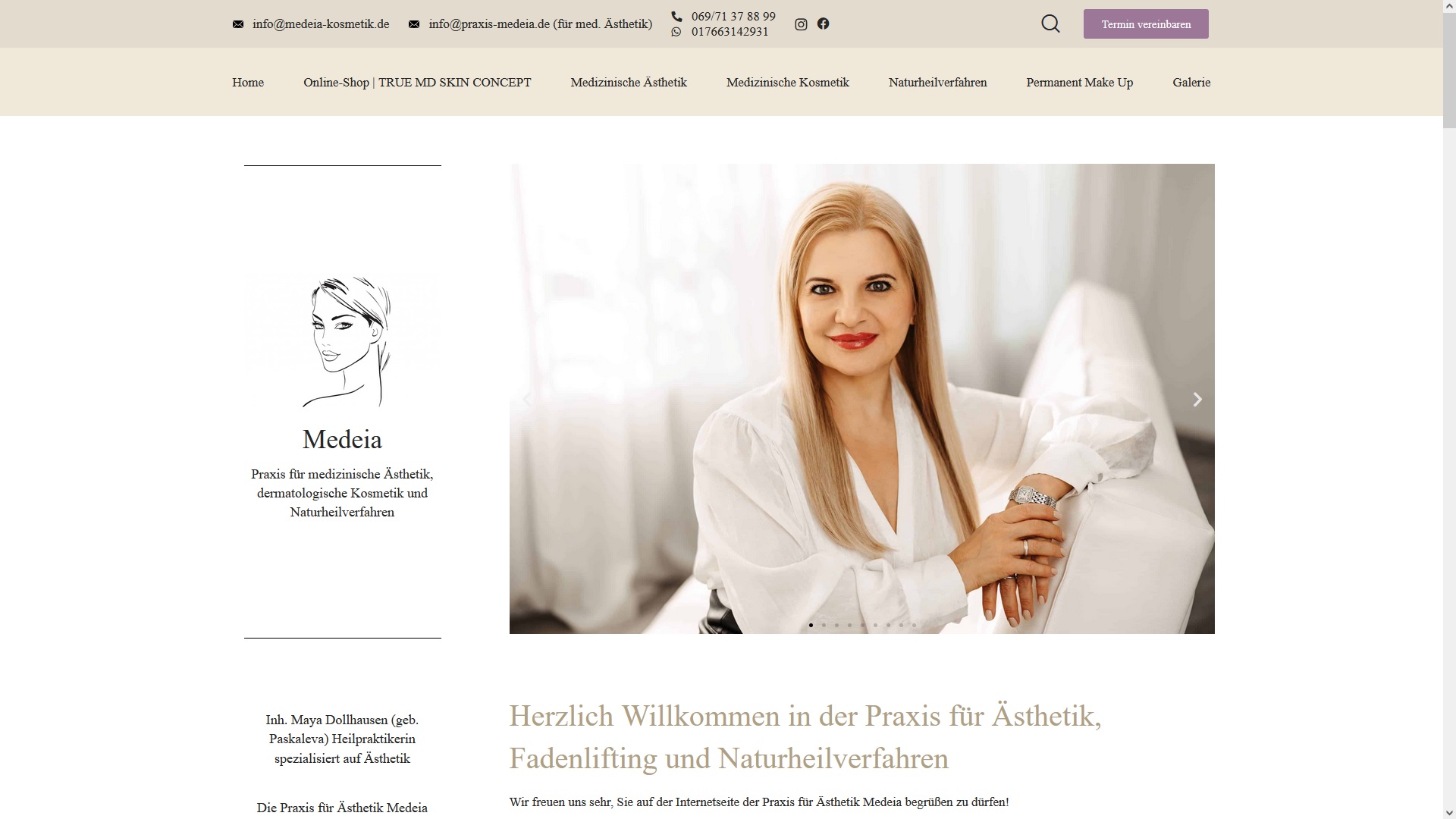Click the Termin vereinbaren button

pyautogui.click(x=1146, y=24)
